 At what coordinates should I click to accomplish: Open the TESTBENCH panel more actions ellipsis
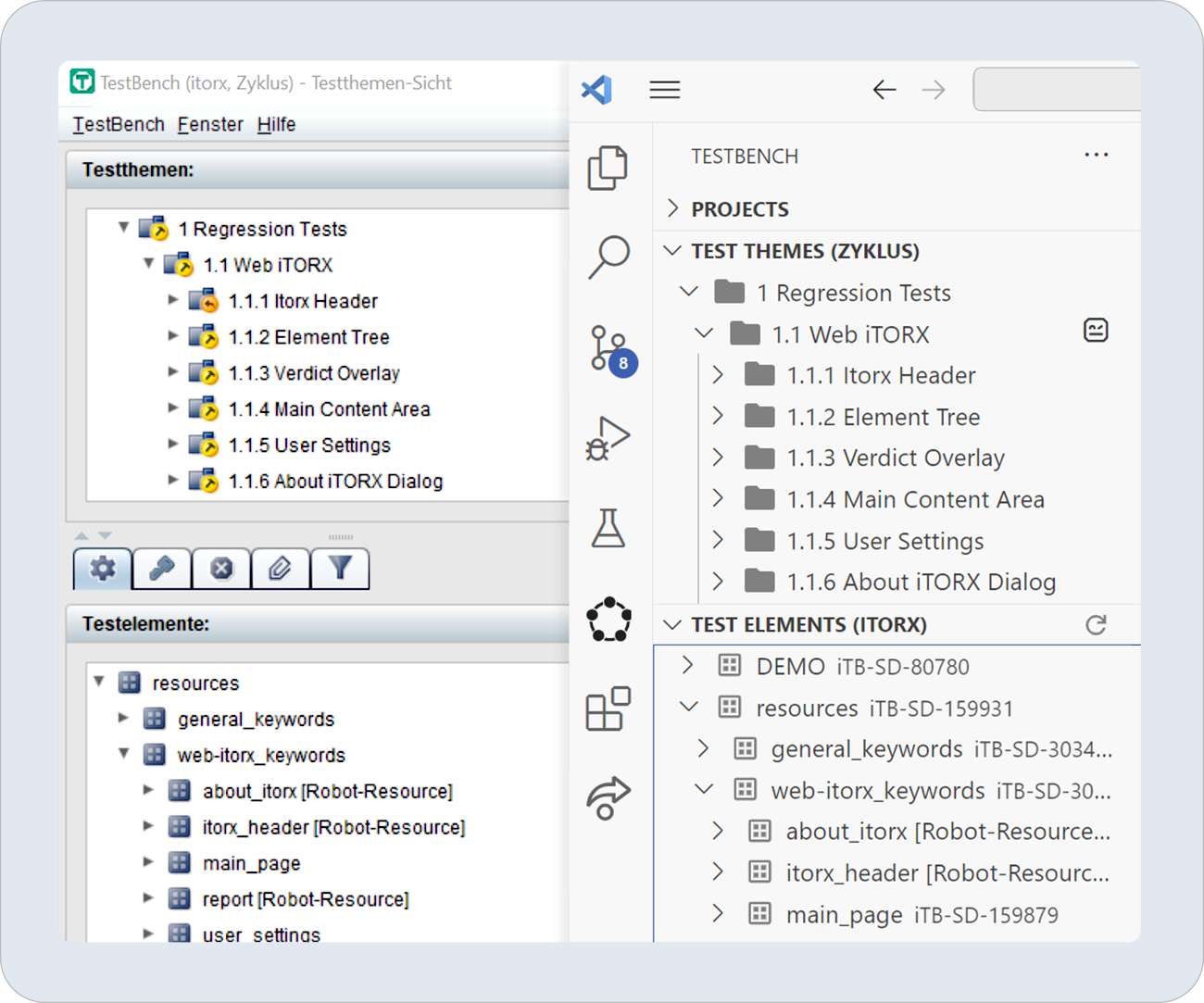[x=1097, y=156]
